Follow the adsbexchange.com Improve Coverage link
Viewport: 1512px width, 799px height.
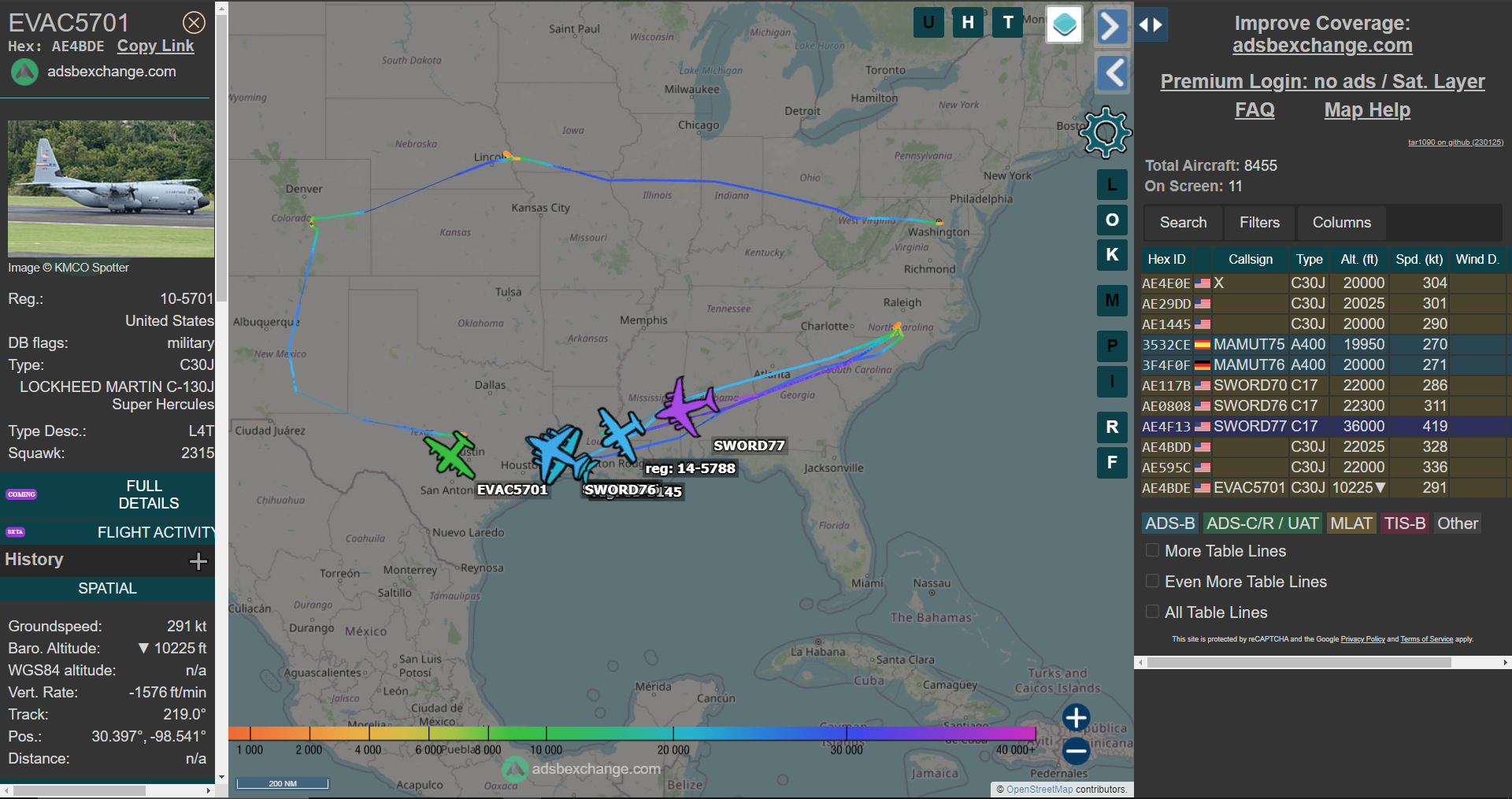click(x=1322, y=46)
